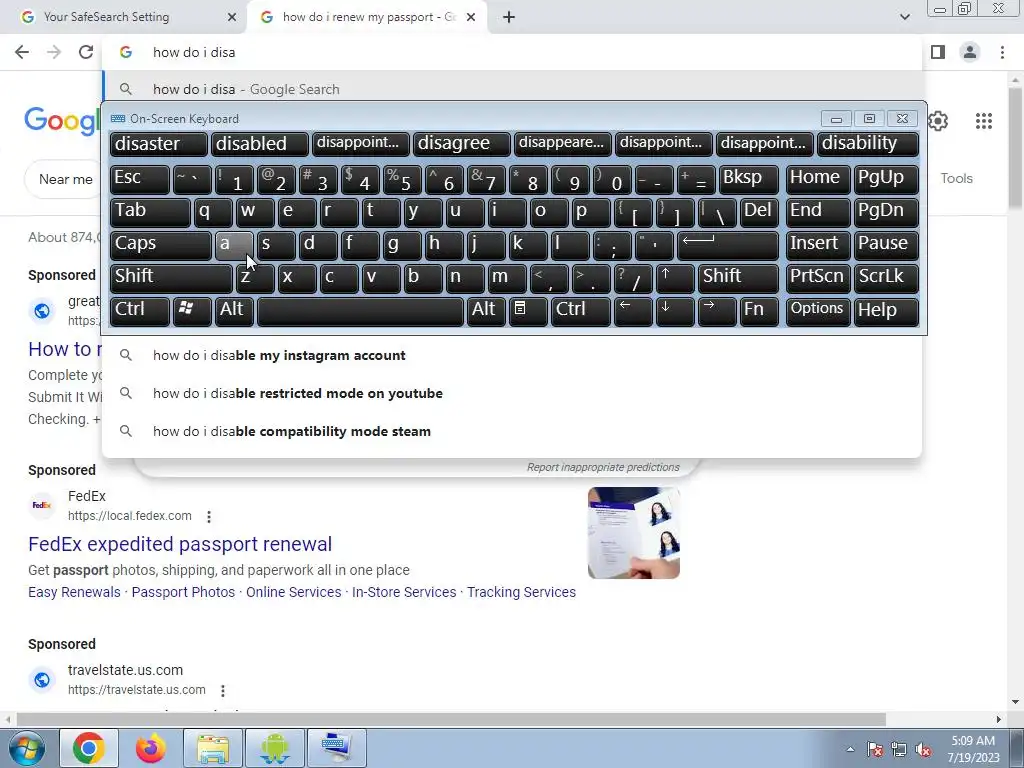This screenshot has width=1024, height=768.
Task: Tap the up arrow key
Action: (675, 278)
